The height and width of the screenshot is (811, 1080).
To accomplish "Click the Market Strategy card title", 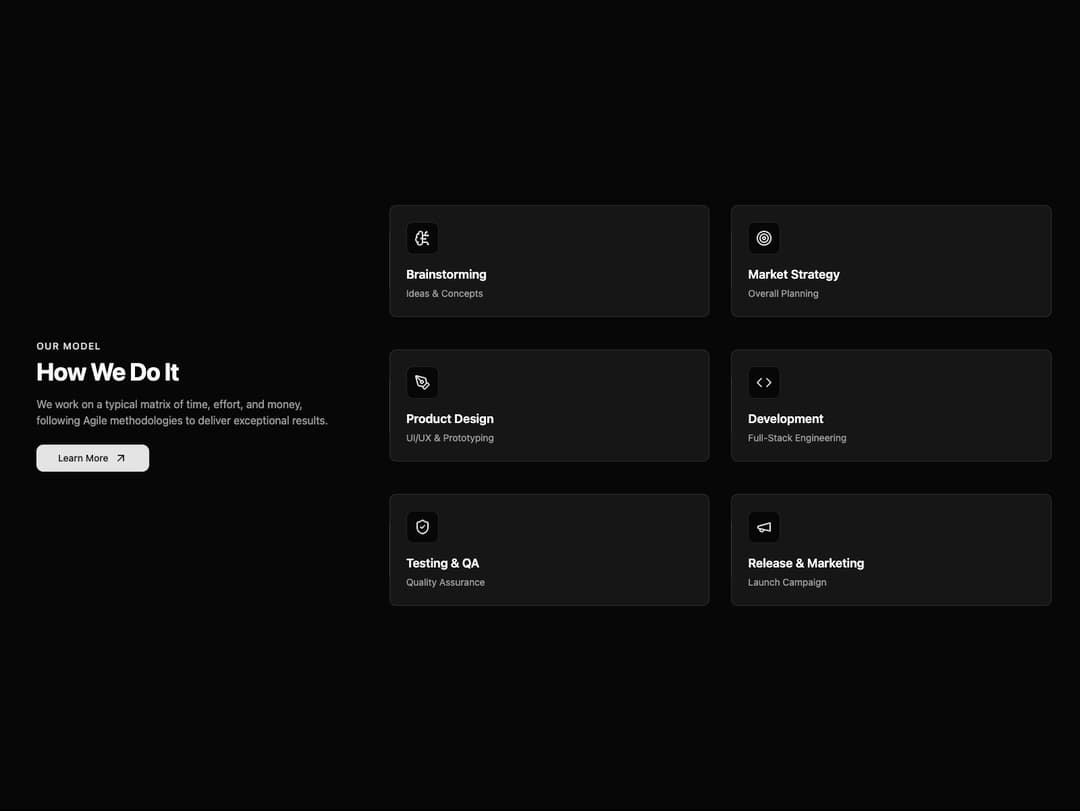I will (x=793, y=274).
